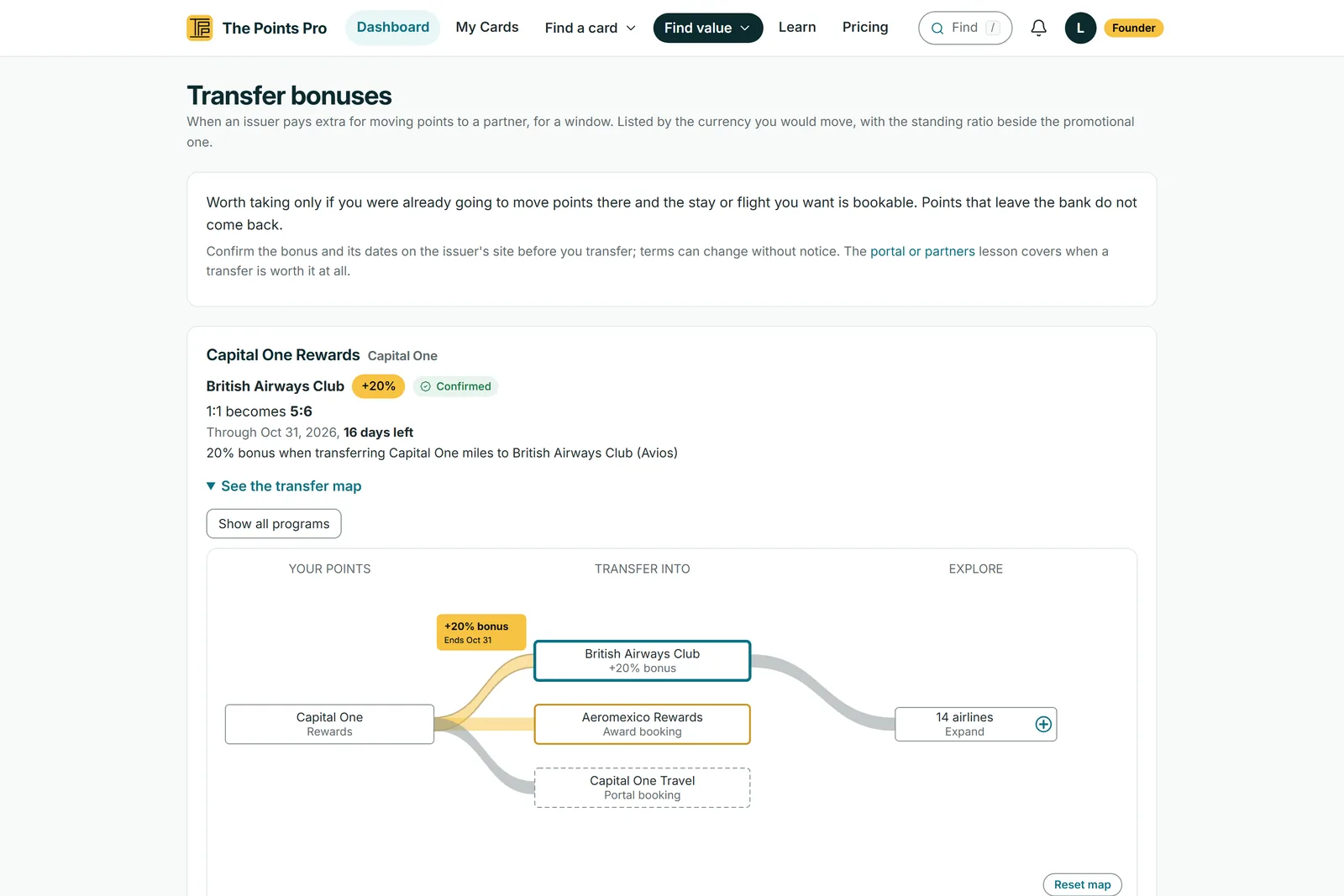Click the TRANSFER INTO column label
Viewport: 1344px width, 896px height.
click(x=642, y=569)
